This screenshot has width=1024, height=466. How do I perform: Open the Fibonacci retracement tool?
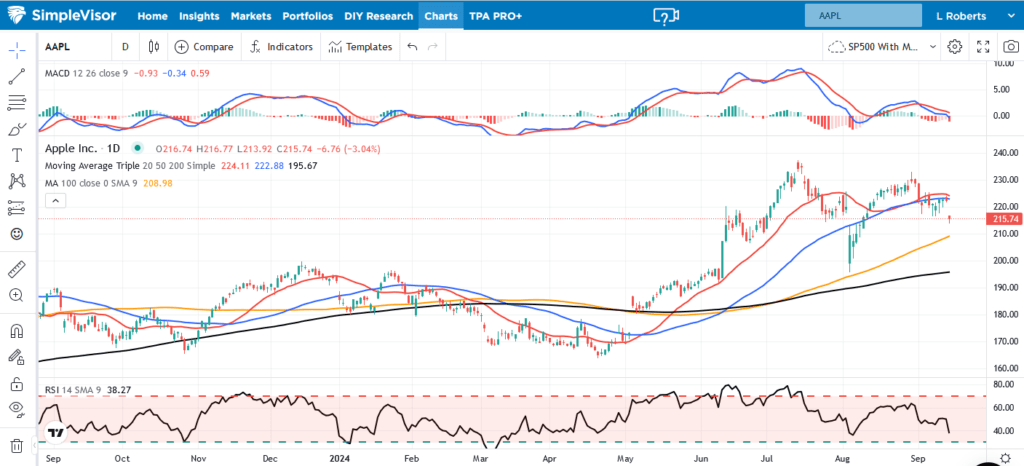pos(17,102)
